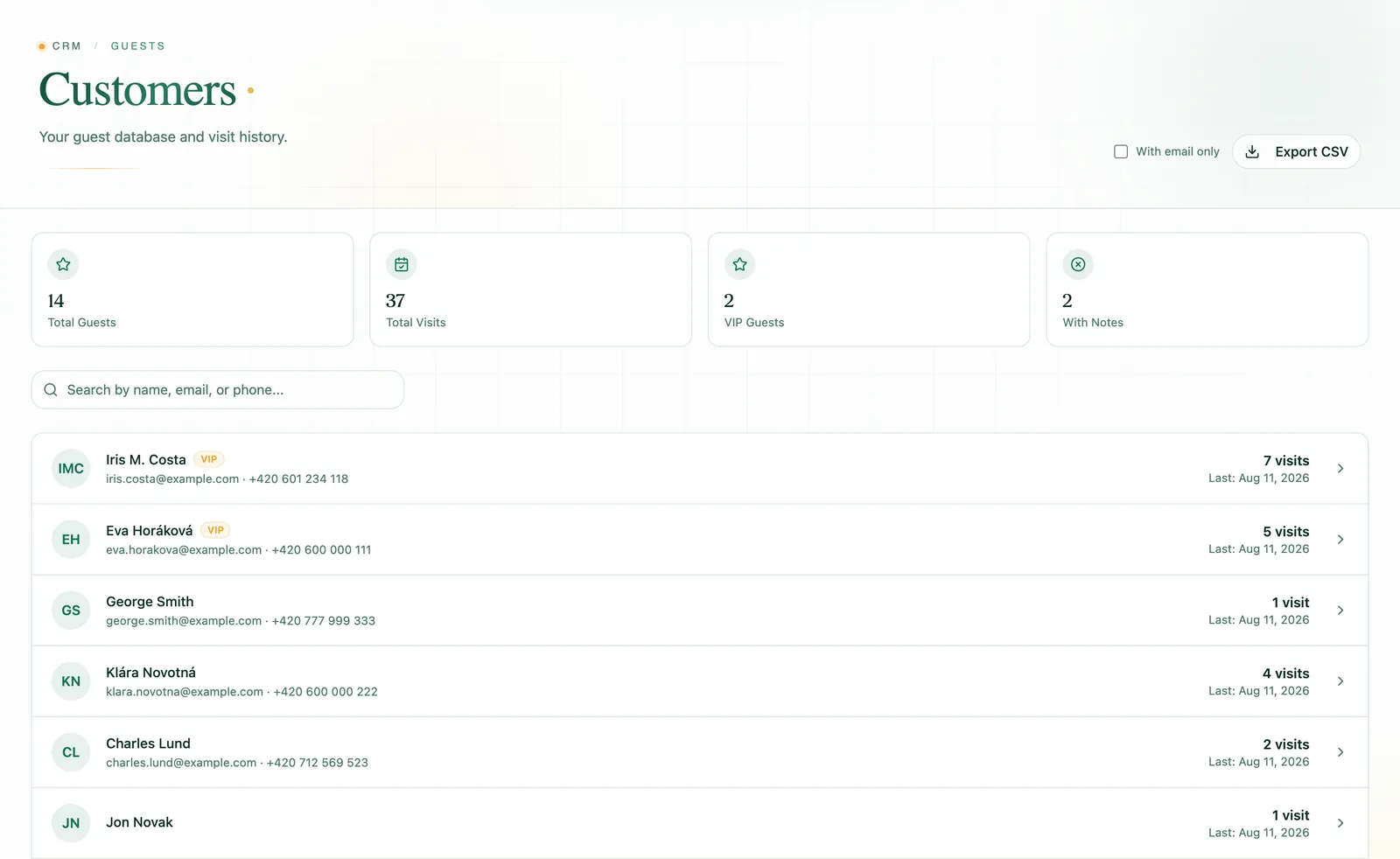Expand Jon Novak row chevron
The width and height of the screenshot is (1400, 859).
(1340, 823)
